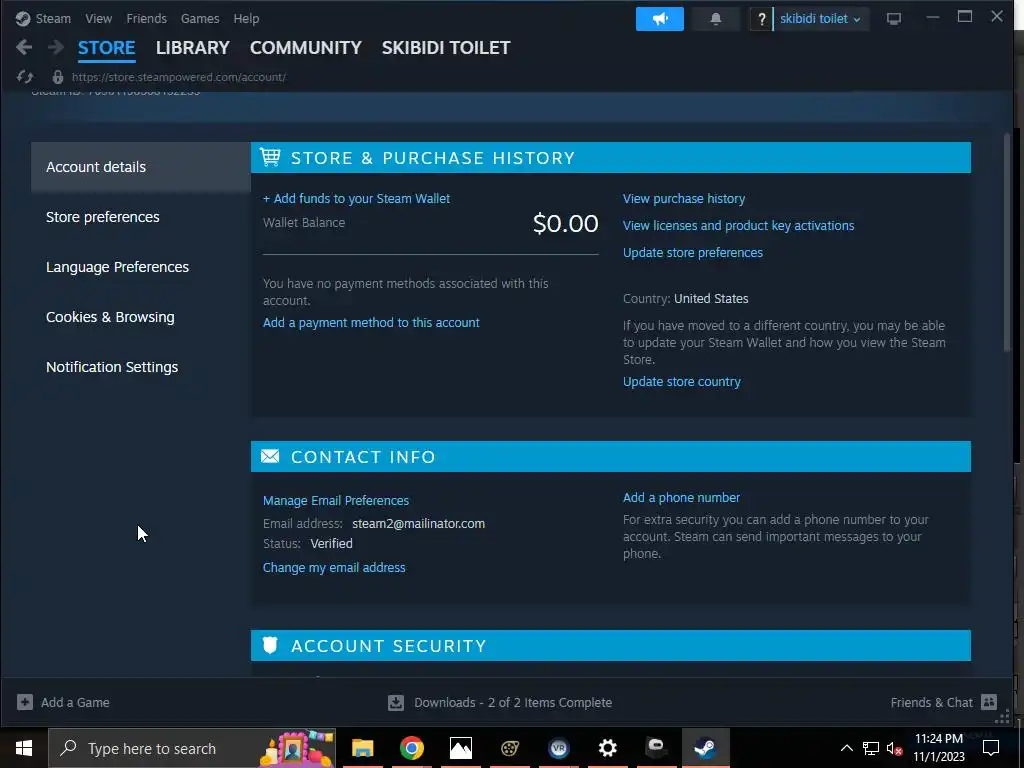Image resolution: width=1024 pixels, height=768 pixels.
Task: Open the Friends menu
Action: point(146,18)
